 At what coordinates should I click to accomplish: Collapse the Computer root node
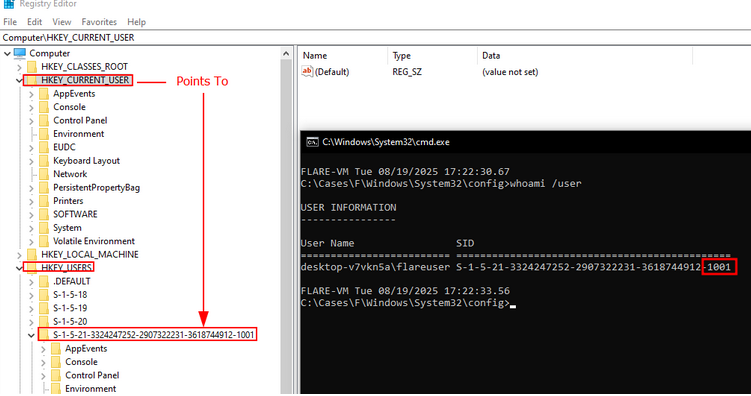[x=7, y=54]
